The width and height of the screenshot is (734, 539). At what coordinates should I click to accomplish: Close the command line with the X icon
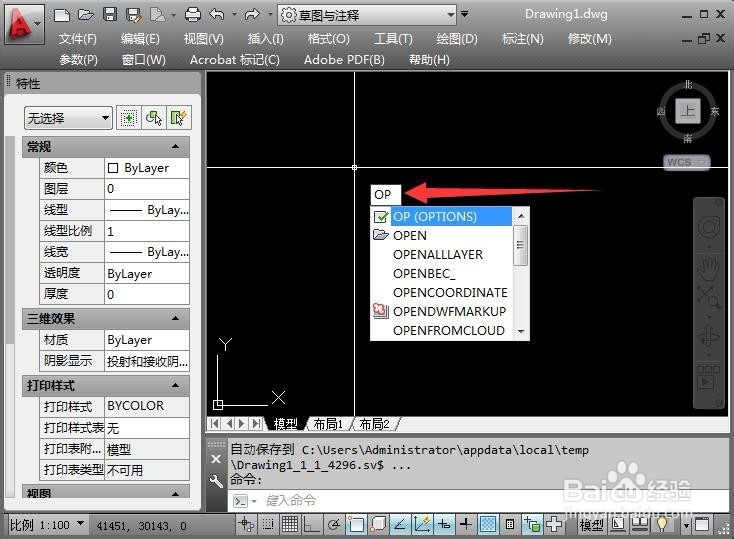(216, 459)
